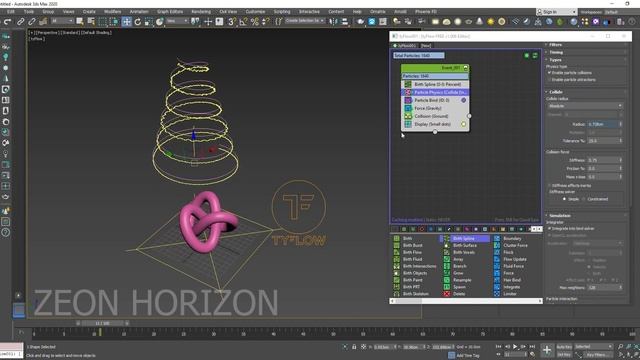Open the selection filter All dropdown
640x360 pixels.
tap(62, 21)
